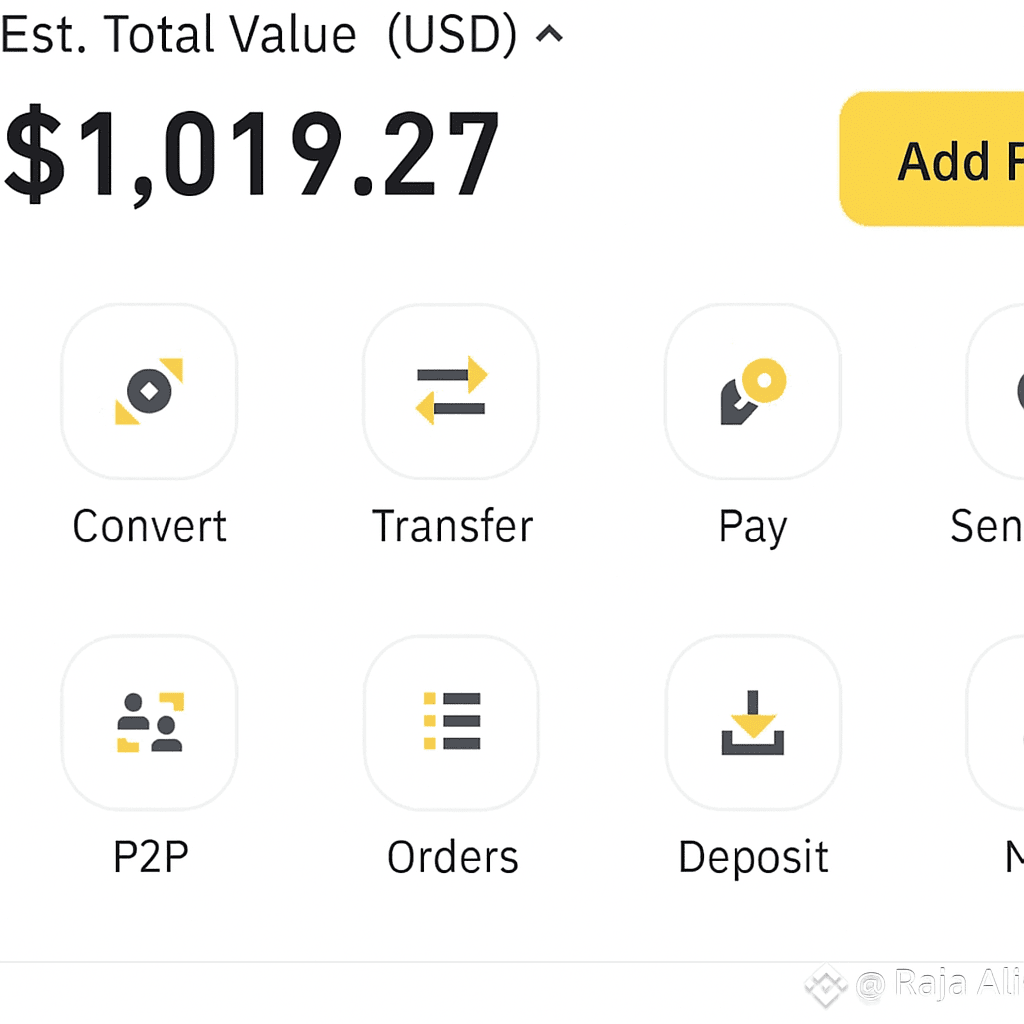Open the Orders list icon
1024x1024 pixels.
[x=451, y=722]
